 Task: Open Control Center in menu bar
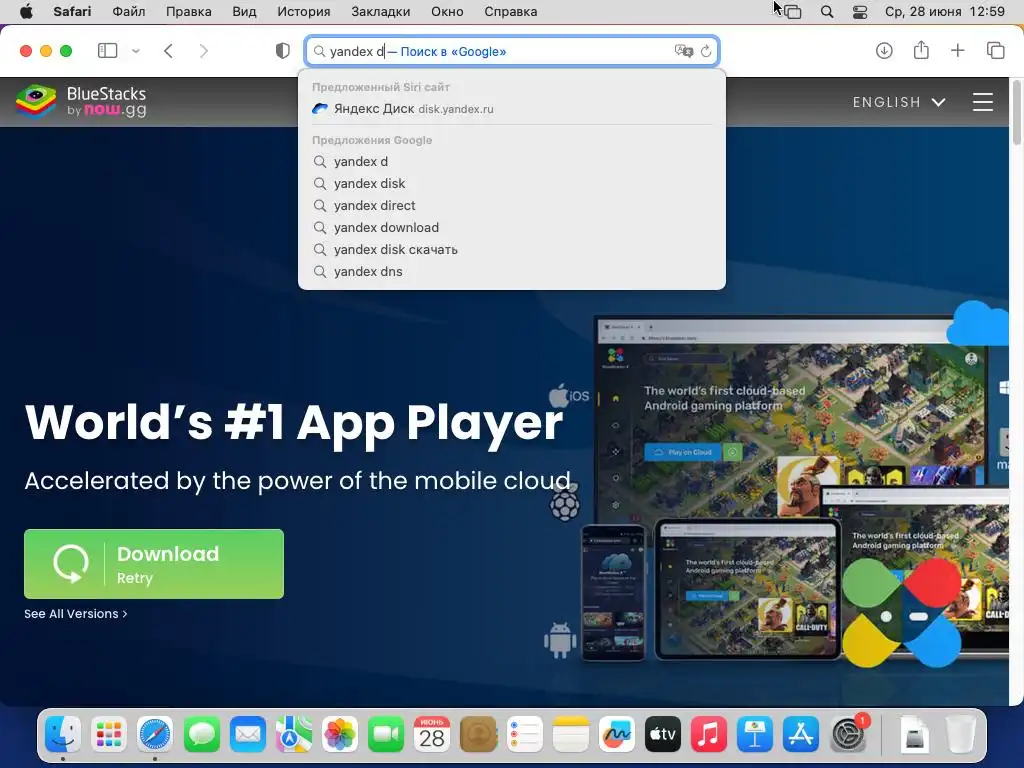(860, 12)
